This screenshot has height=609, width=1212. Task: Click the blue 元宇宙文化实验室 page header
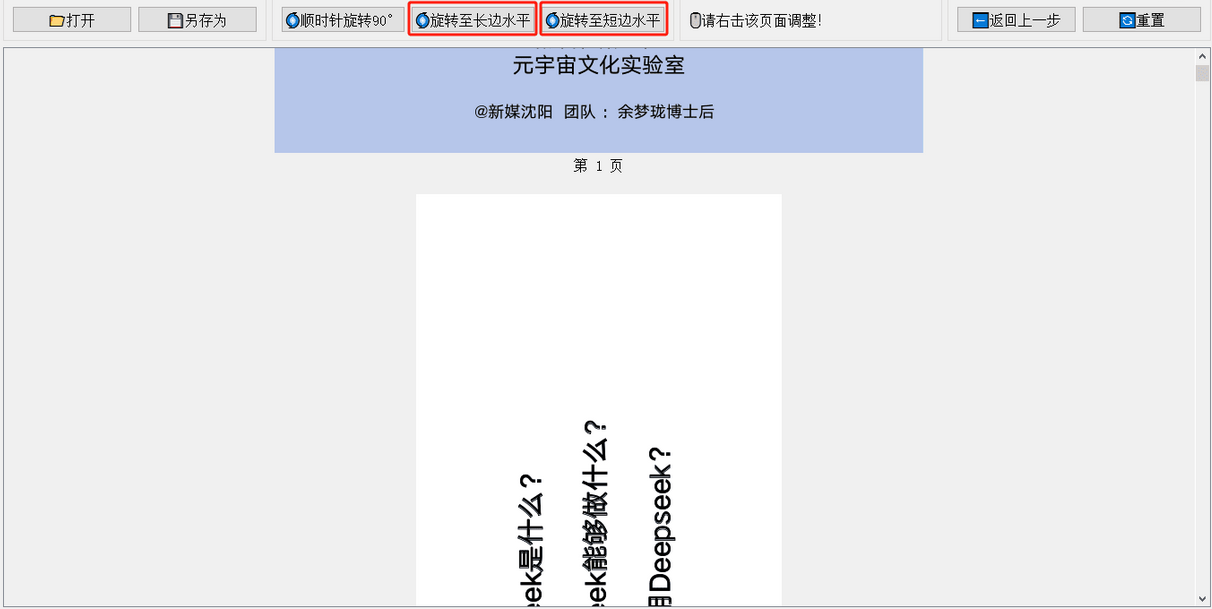pyautogui.click(x=598, y=100)
